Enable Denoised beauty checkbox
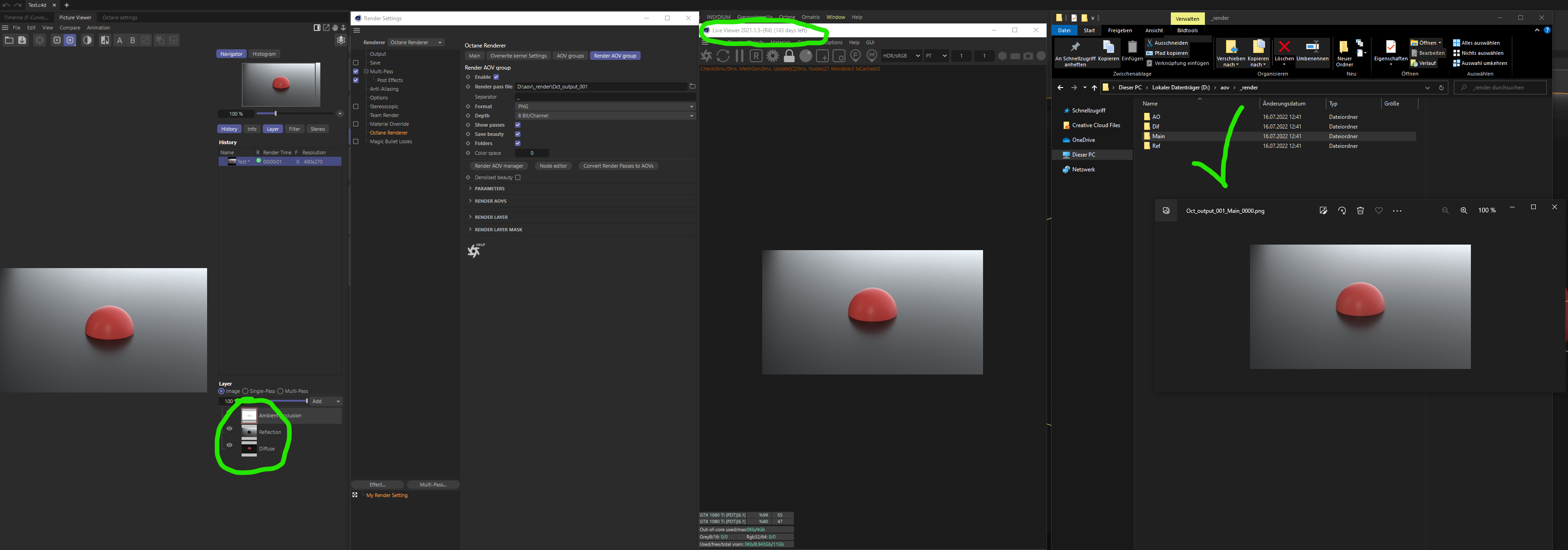This screenshot has height=550, width=1568. coord(517,178)
